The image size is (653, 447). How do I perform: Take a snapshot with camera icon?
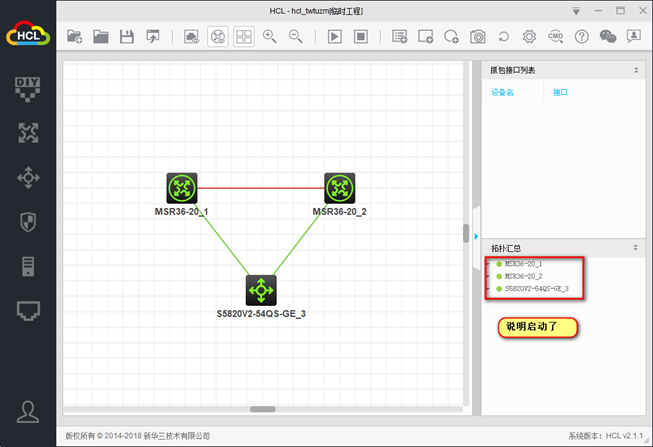(x=478, y=37)
